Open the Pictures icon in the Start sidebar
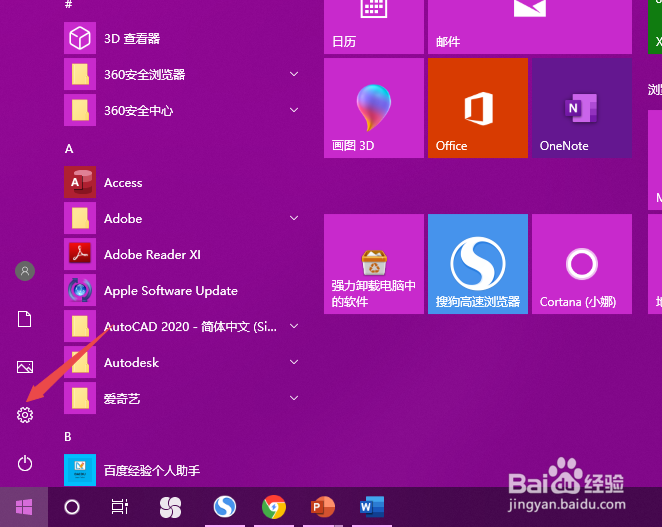The width and height of the screenshot is (662, 527). tap(25, 367)
